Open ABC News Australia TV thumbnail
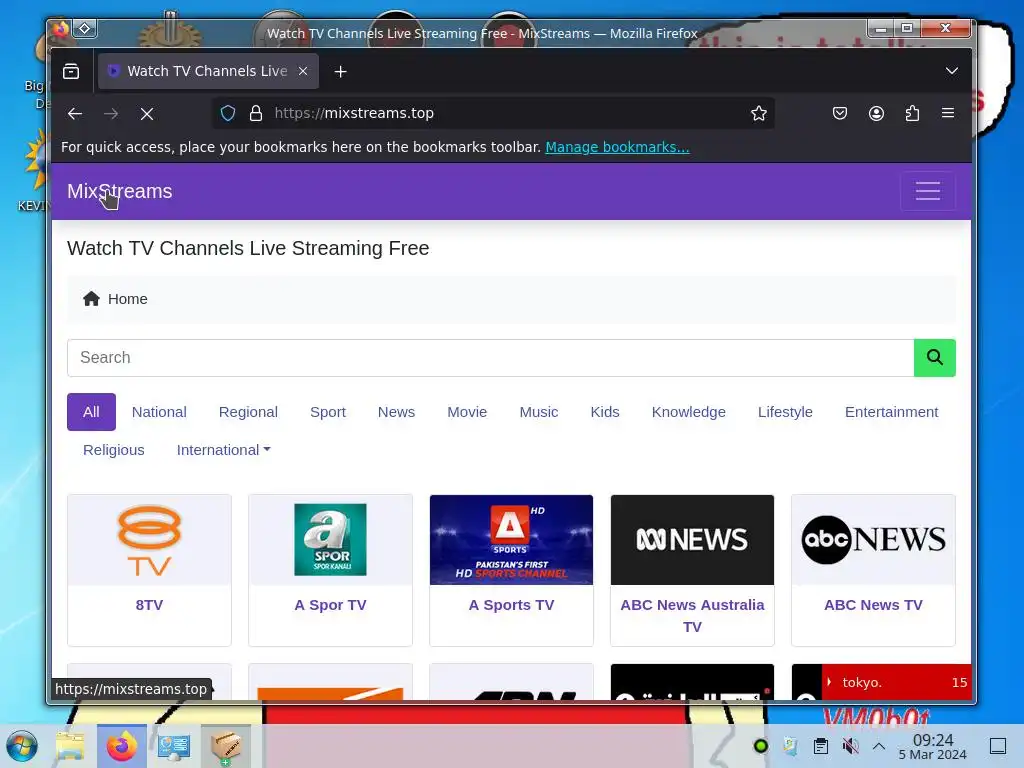This screenshot has width=1024, height=768. pos(692,540)
